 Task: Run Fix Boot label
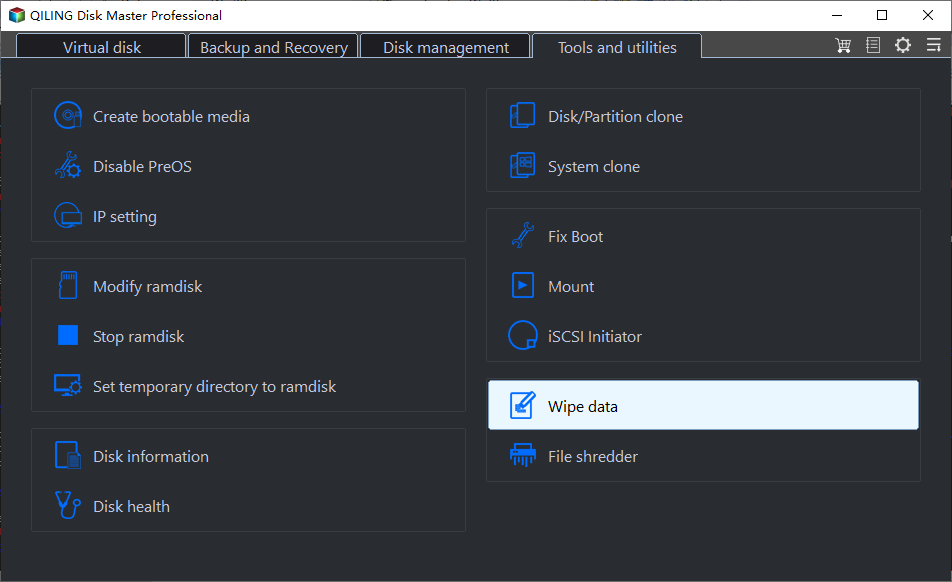[x=576, y=237]
